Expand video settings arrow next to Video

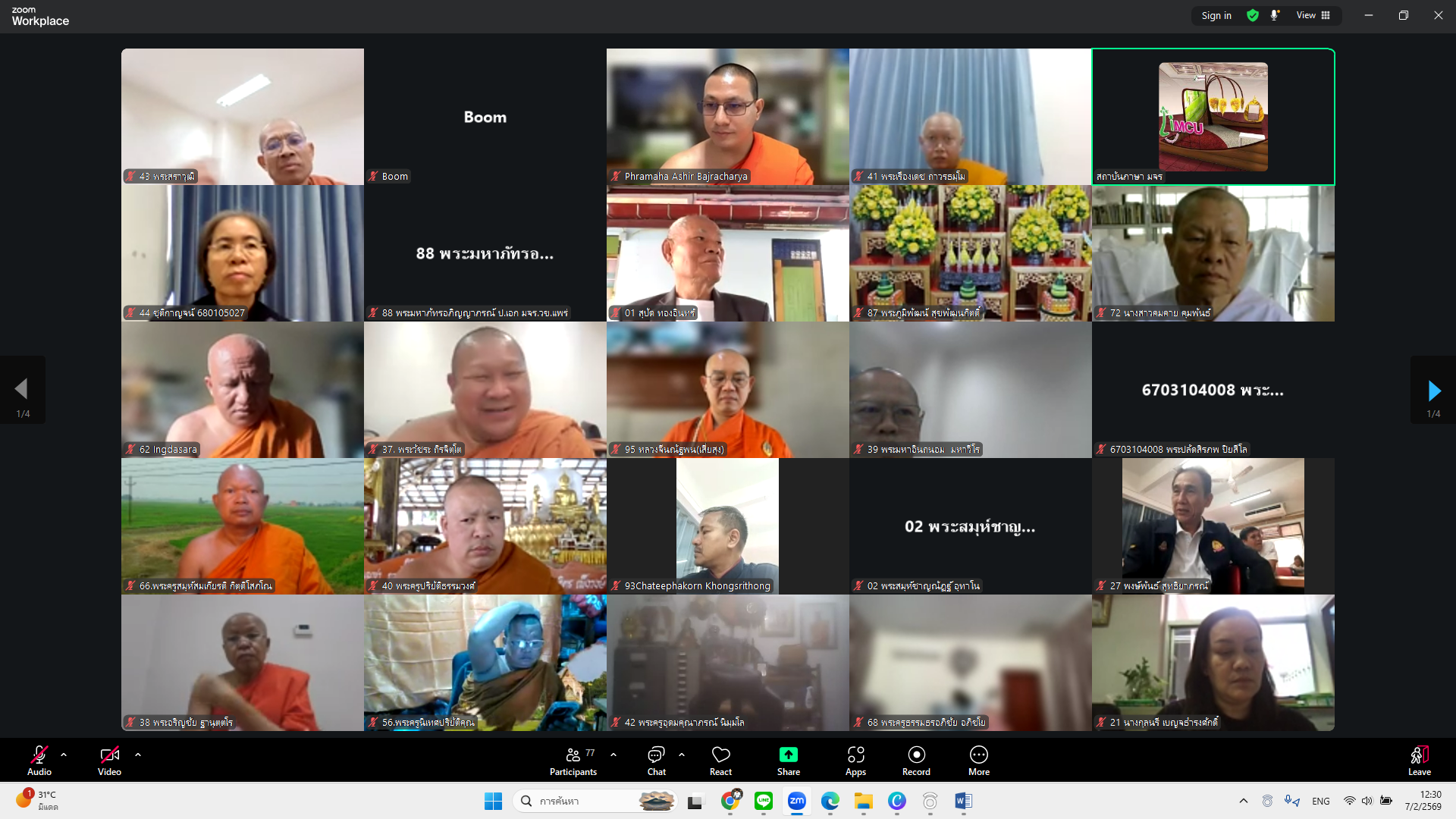tap(138, 755)
